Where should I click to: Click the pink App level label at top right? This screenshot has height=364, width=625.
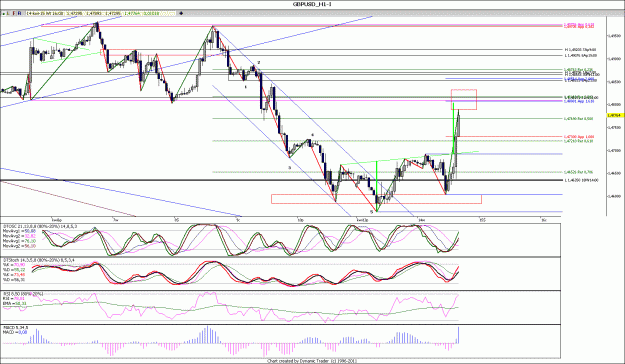pos(579,26)
